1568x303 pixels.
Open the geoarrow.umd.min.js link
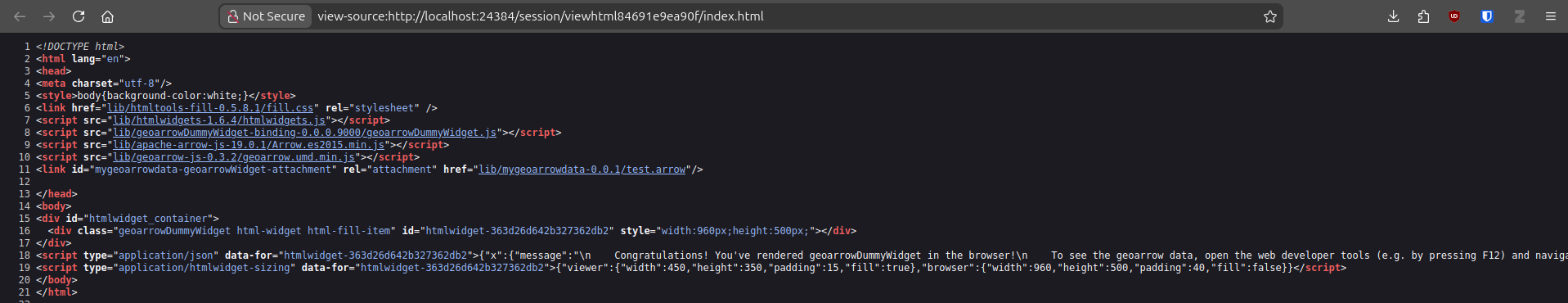point(234,157)
